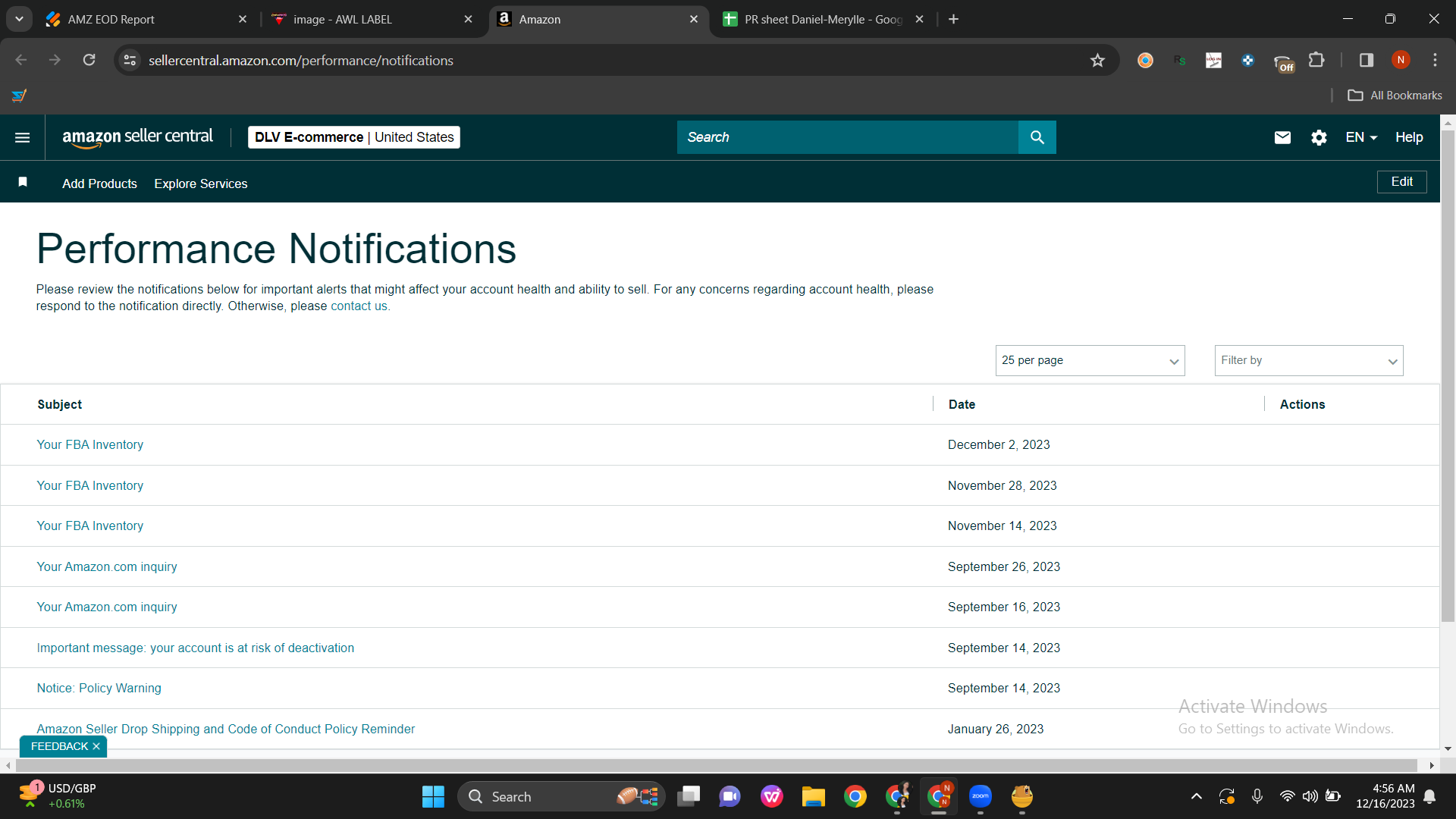Open the Help menu item
This screenshot has width=1456, height=819.
1409,137
